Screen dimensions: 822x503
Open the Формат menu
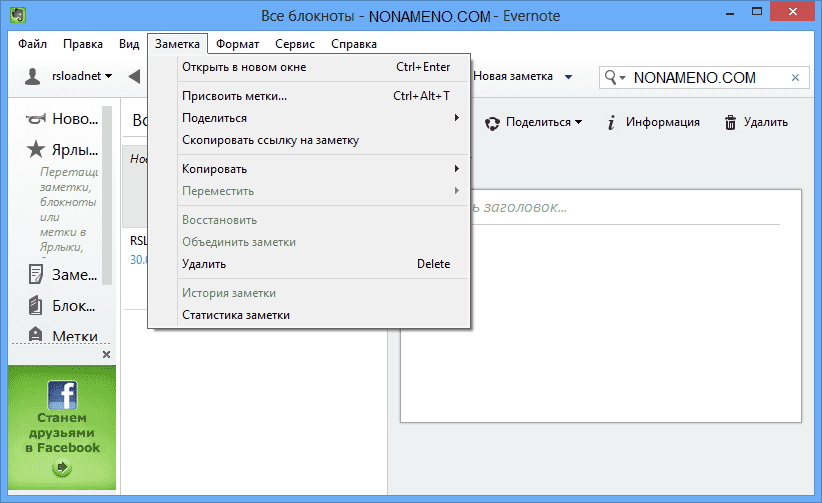237,44
